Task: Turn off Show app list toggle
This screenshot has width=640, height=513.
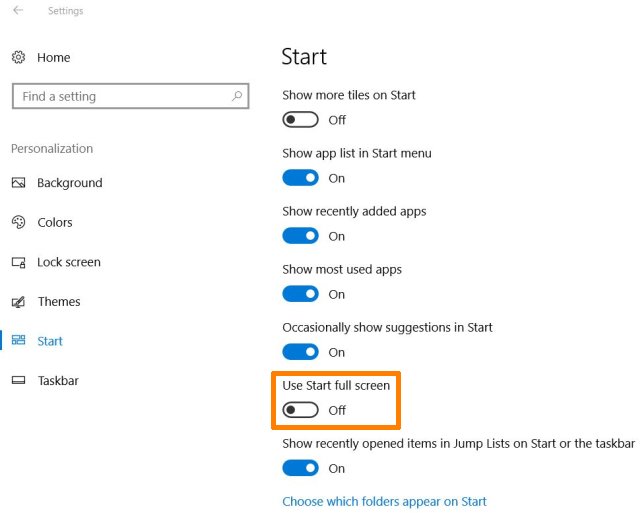Action: point(300,178)
